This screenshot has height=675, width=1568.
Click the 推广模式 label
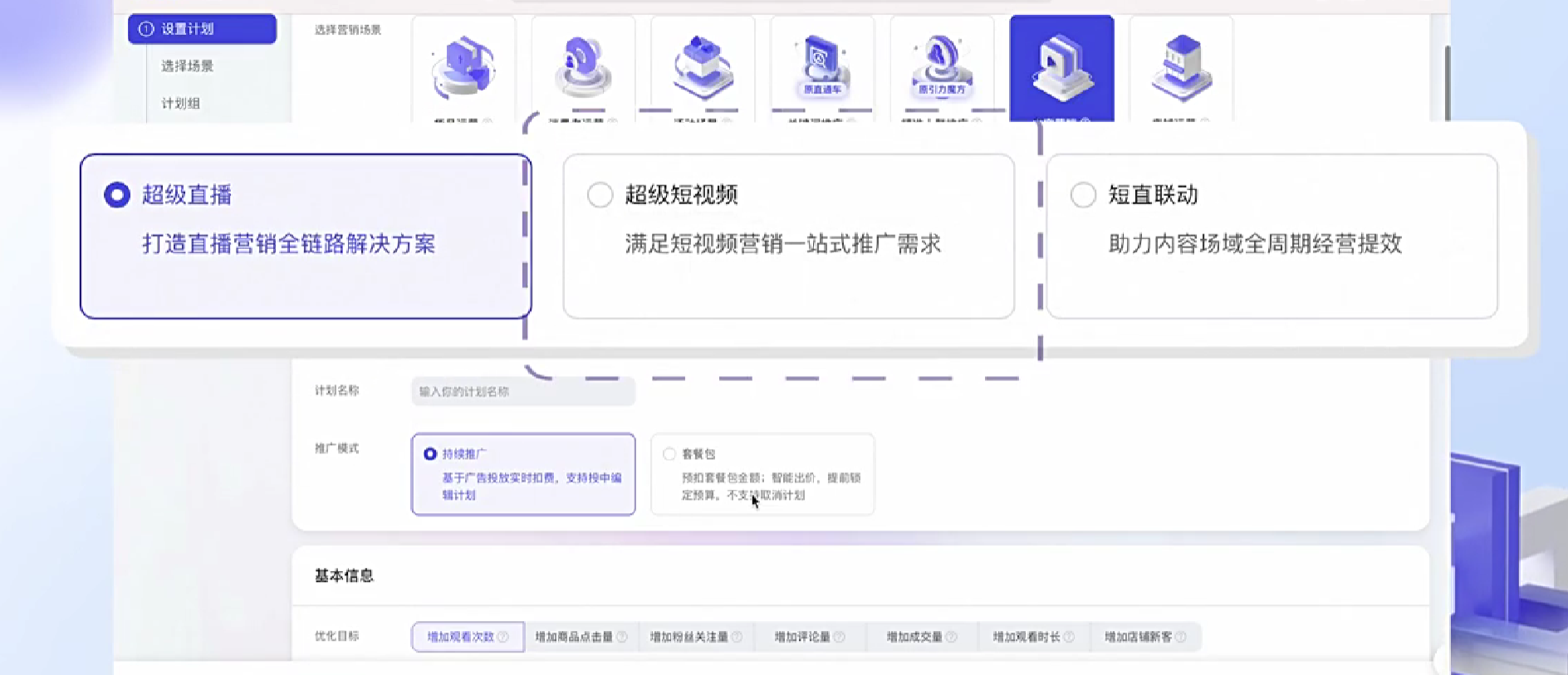(x=336, y=448)
